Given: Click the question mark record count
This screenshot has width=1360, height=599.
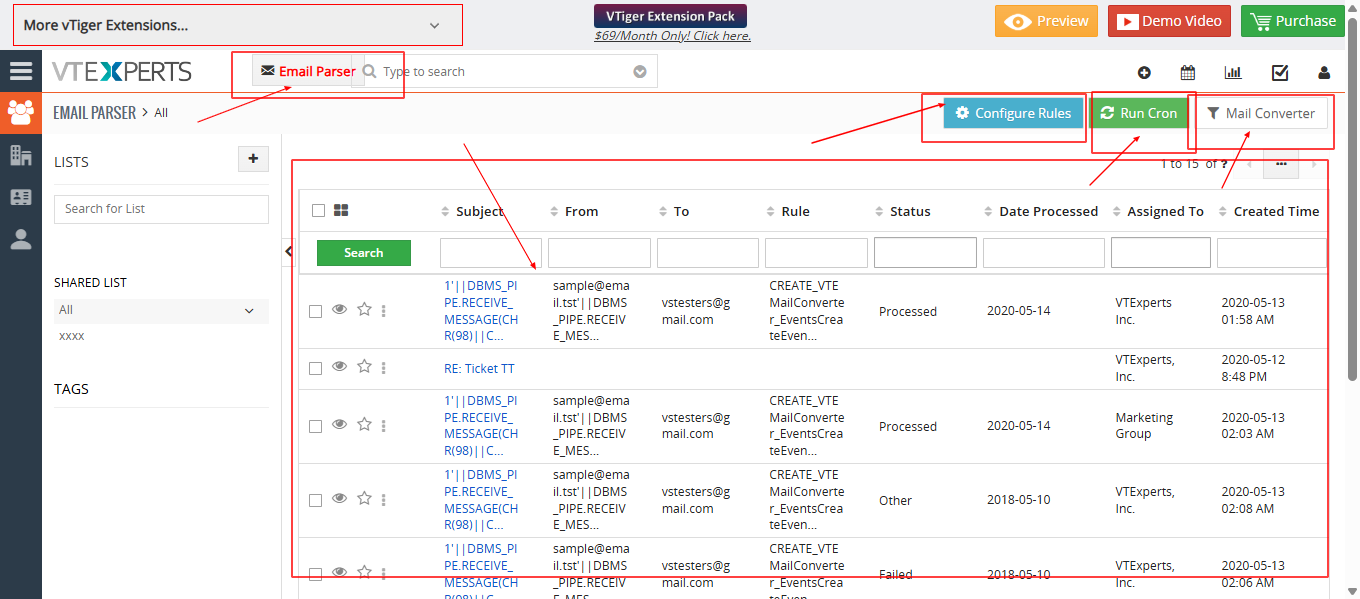Looking at the screenshot, I should [x=1224, y=164].
